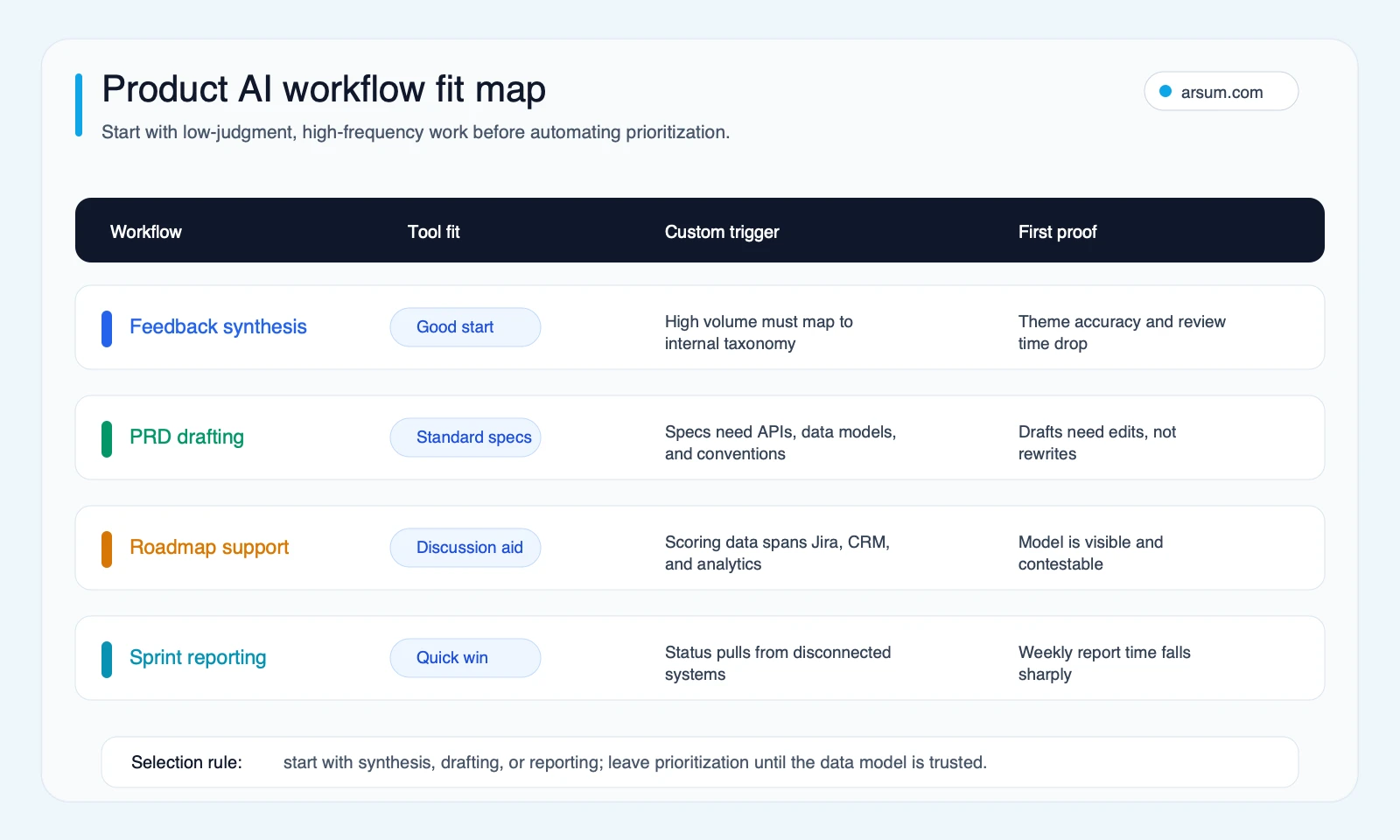Click the First proof column header

[x=1057, y=232]
